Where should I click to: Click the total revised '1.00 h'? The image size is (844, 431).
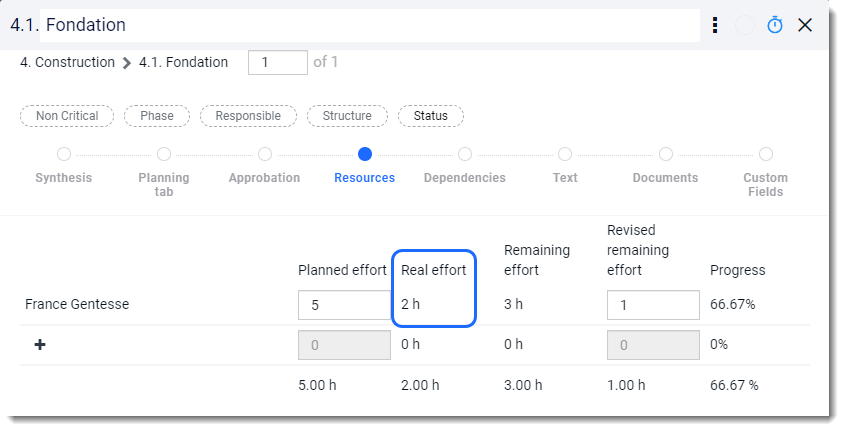click(x=626, y=385)
